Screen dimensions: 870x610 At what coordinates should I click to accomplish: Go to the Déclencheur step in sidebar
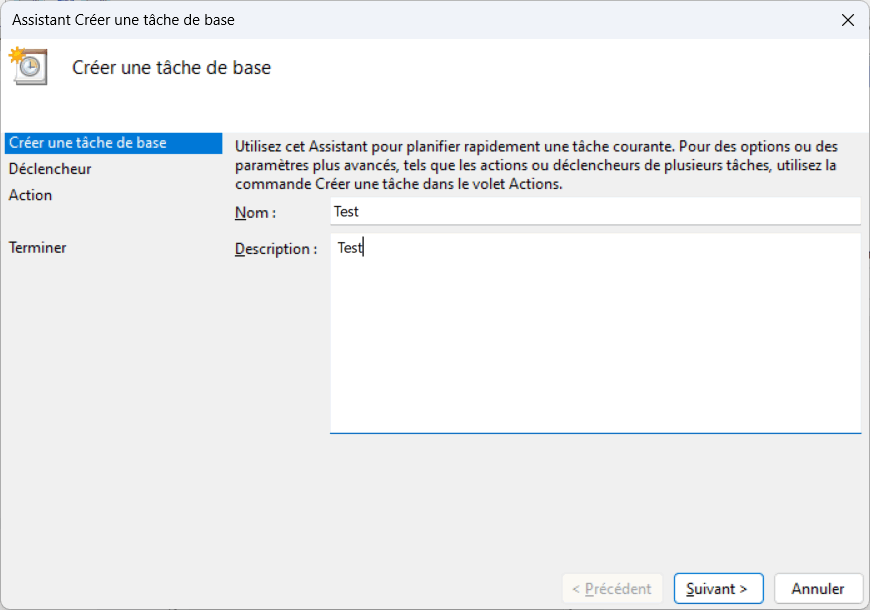tap(50, 169)
